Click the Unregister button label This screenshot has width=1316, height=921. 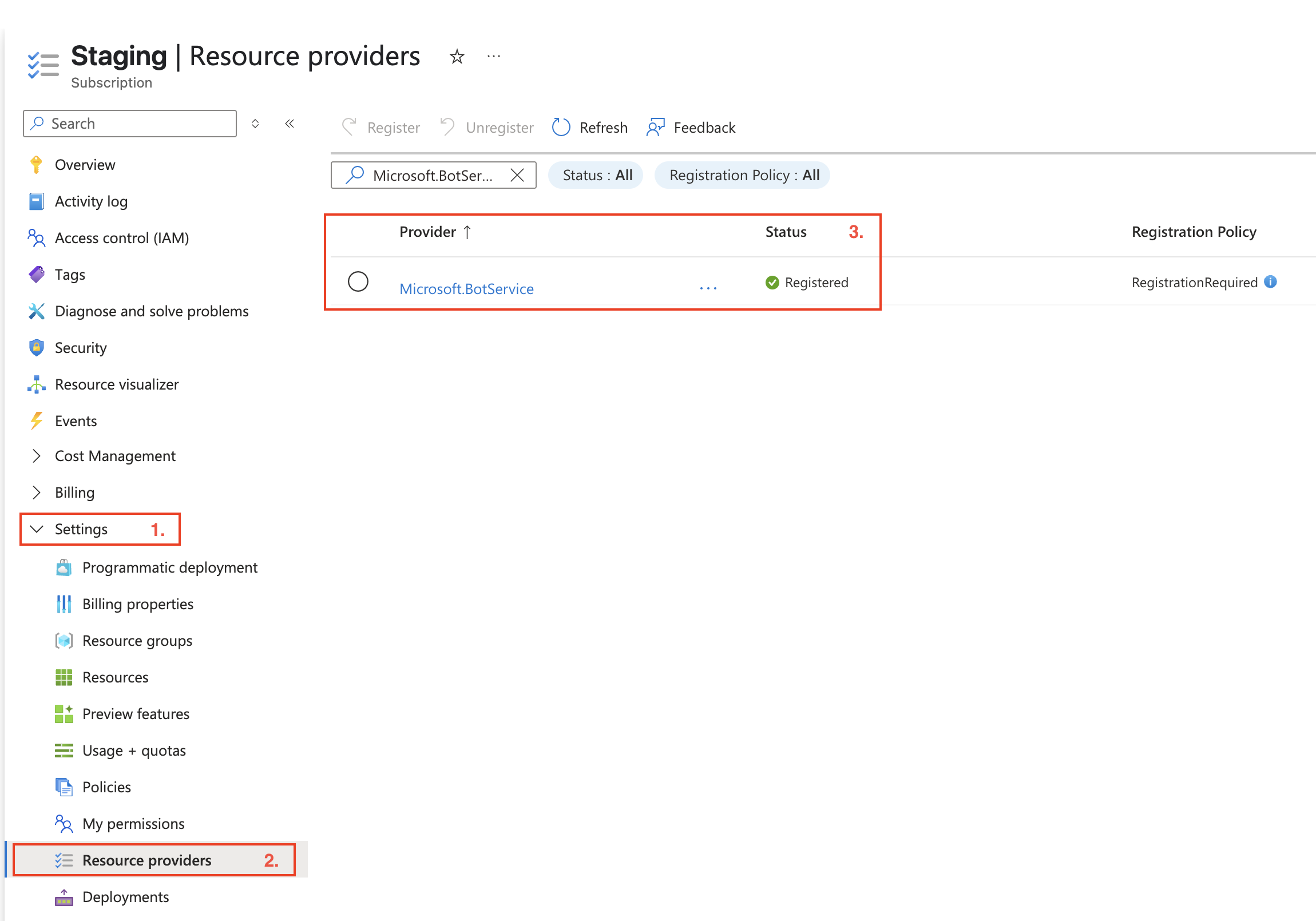(x=500, y=128)
